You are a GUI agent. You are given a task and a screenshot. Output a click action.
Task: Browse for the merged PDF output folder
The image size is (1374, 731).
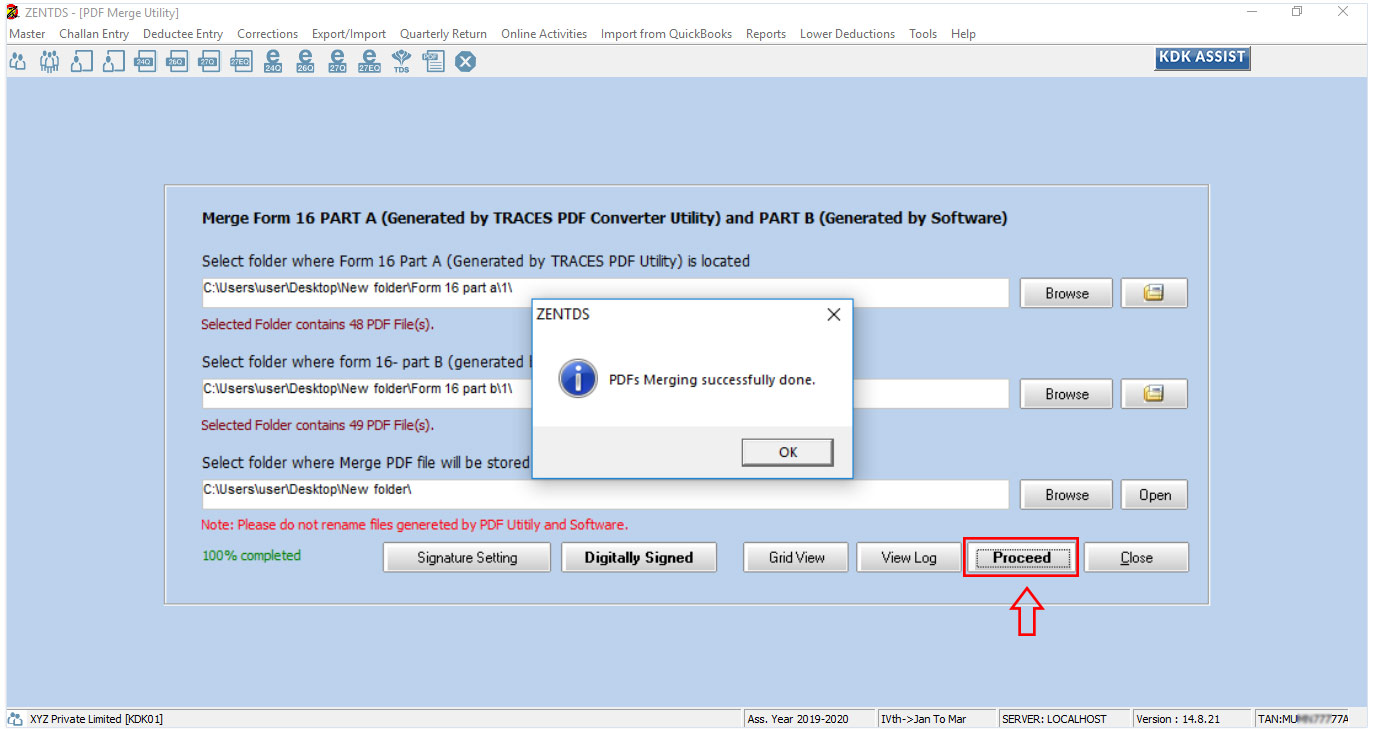click(1067, 494)
